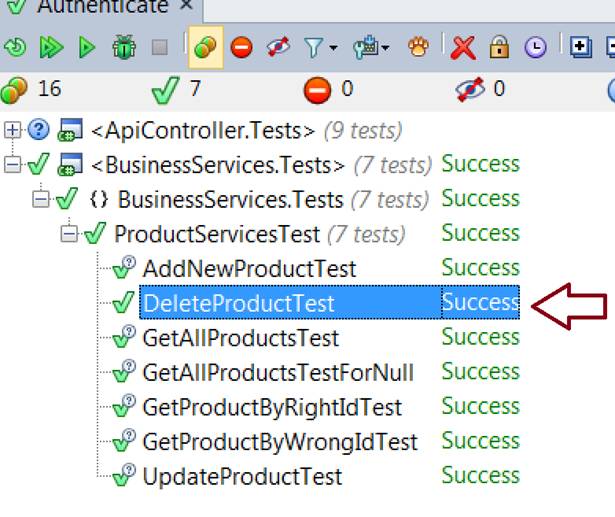Expand the ApiController.Tests node
The image size is (615, 517).
pyautogui.click(x=12, y=129)
